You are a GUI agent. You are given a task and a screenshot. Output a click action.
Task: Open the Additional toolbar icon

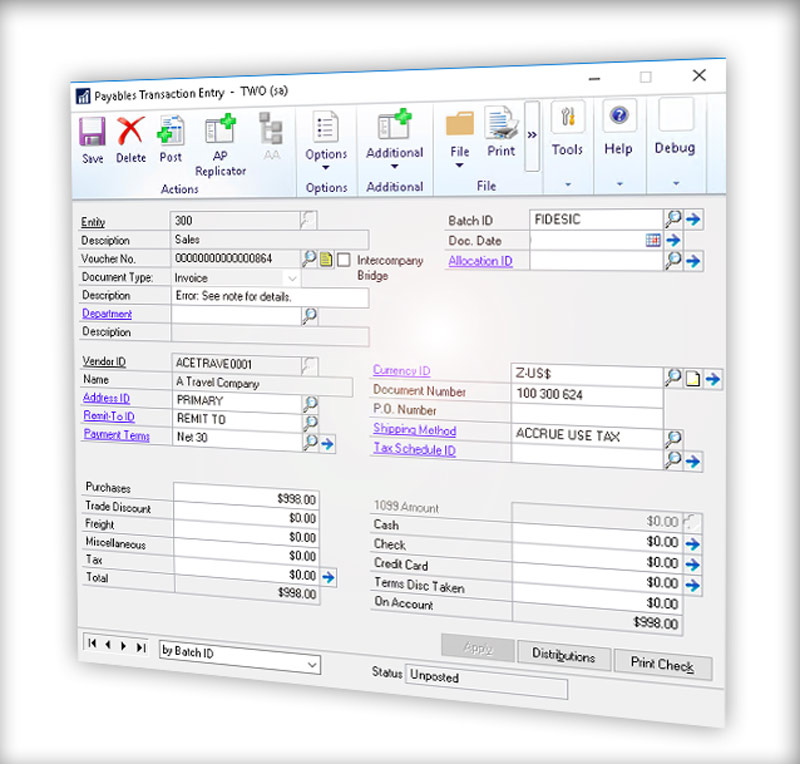point(394,124)
